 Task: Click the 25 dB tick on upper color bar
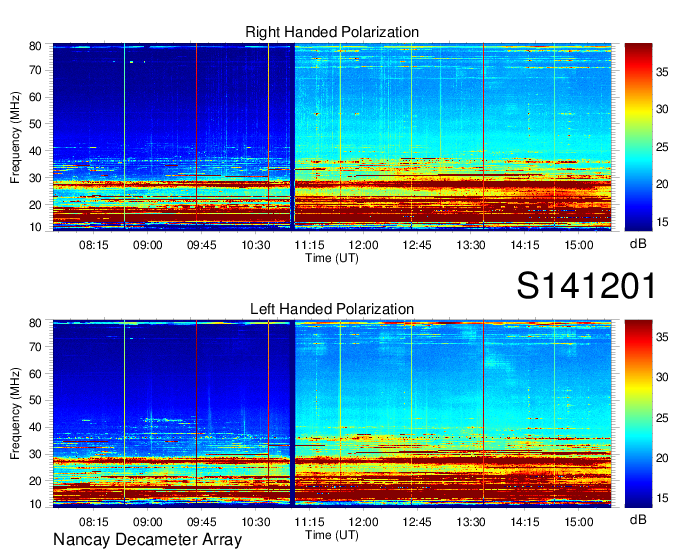(x=662, y=147)
